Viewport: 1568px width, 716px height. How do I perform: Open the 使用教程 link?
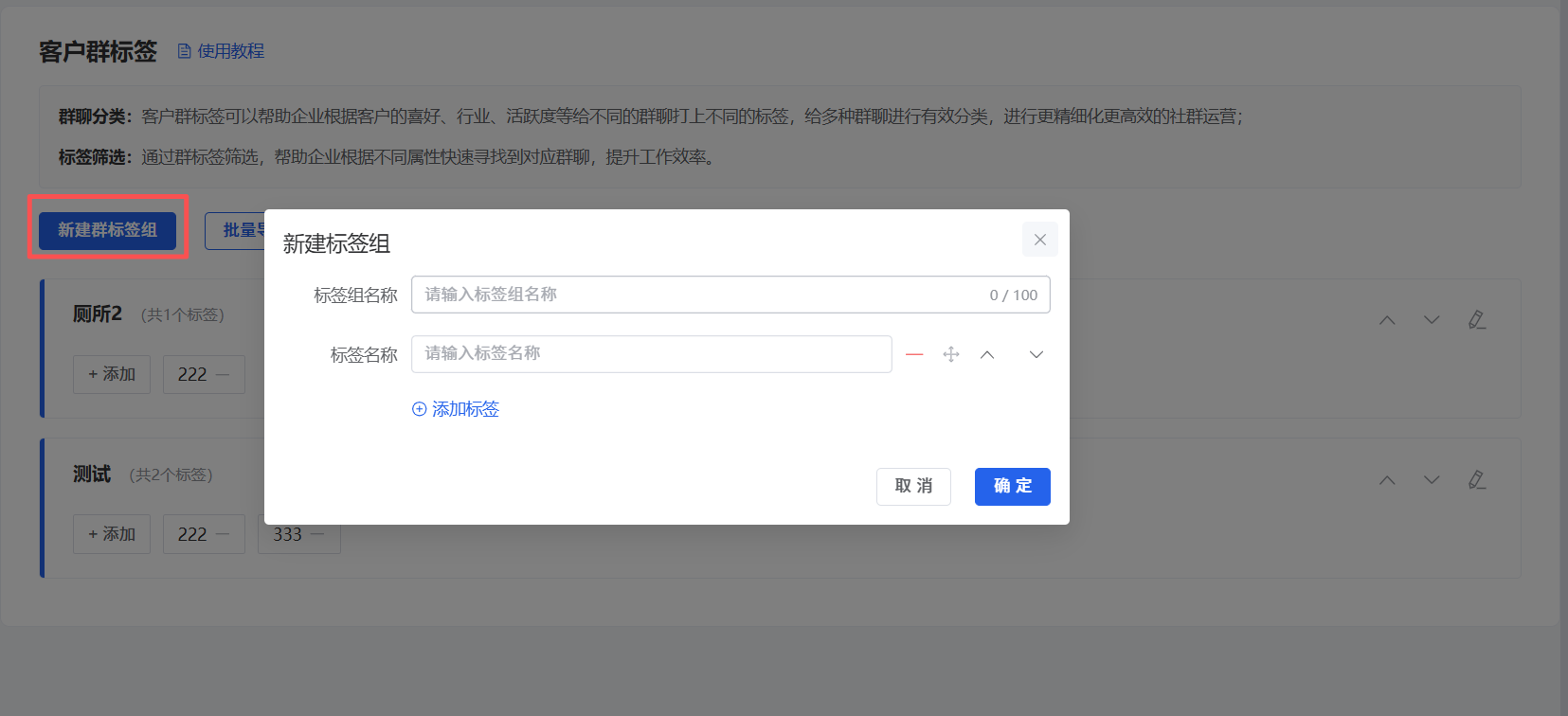[x=230, y=51]
